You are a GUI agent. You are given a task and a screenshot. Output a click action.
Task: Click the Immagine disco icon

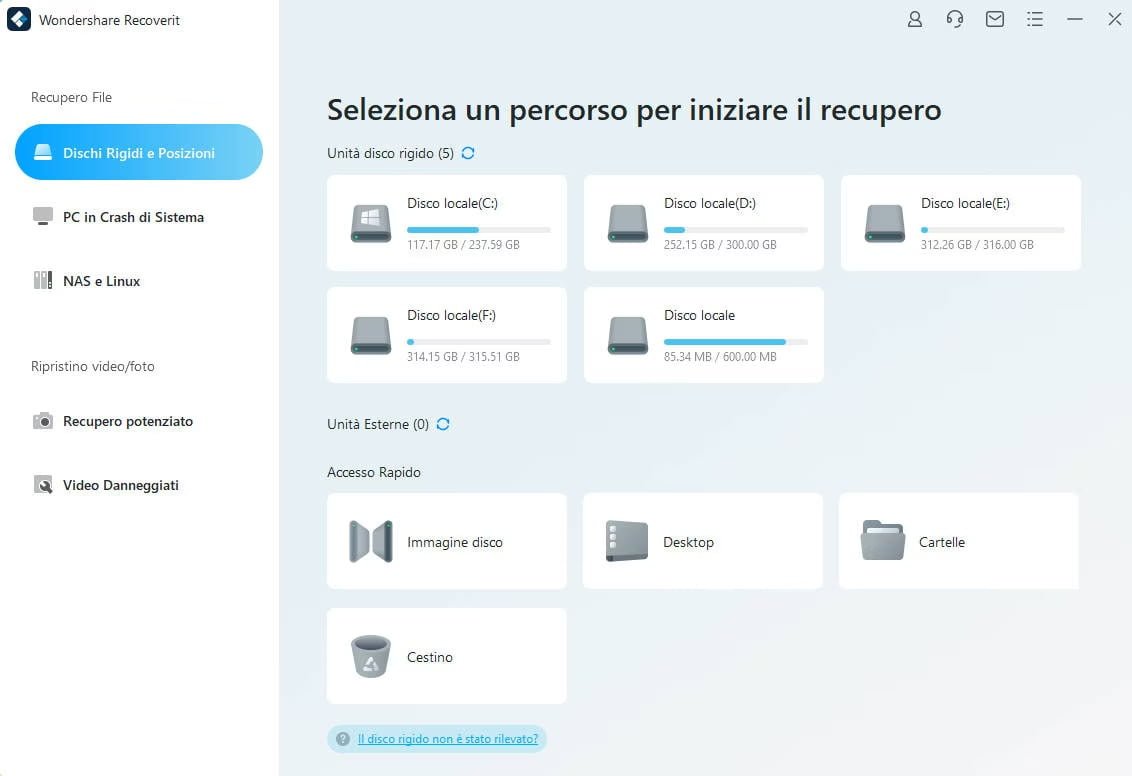tap(371, 541)
